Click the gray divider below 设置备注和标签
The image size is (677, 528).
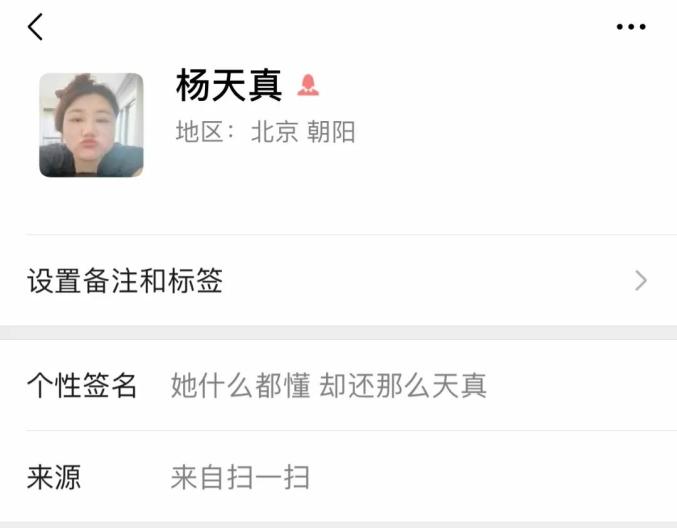click(x=338, y=333)
